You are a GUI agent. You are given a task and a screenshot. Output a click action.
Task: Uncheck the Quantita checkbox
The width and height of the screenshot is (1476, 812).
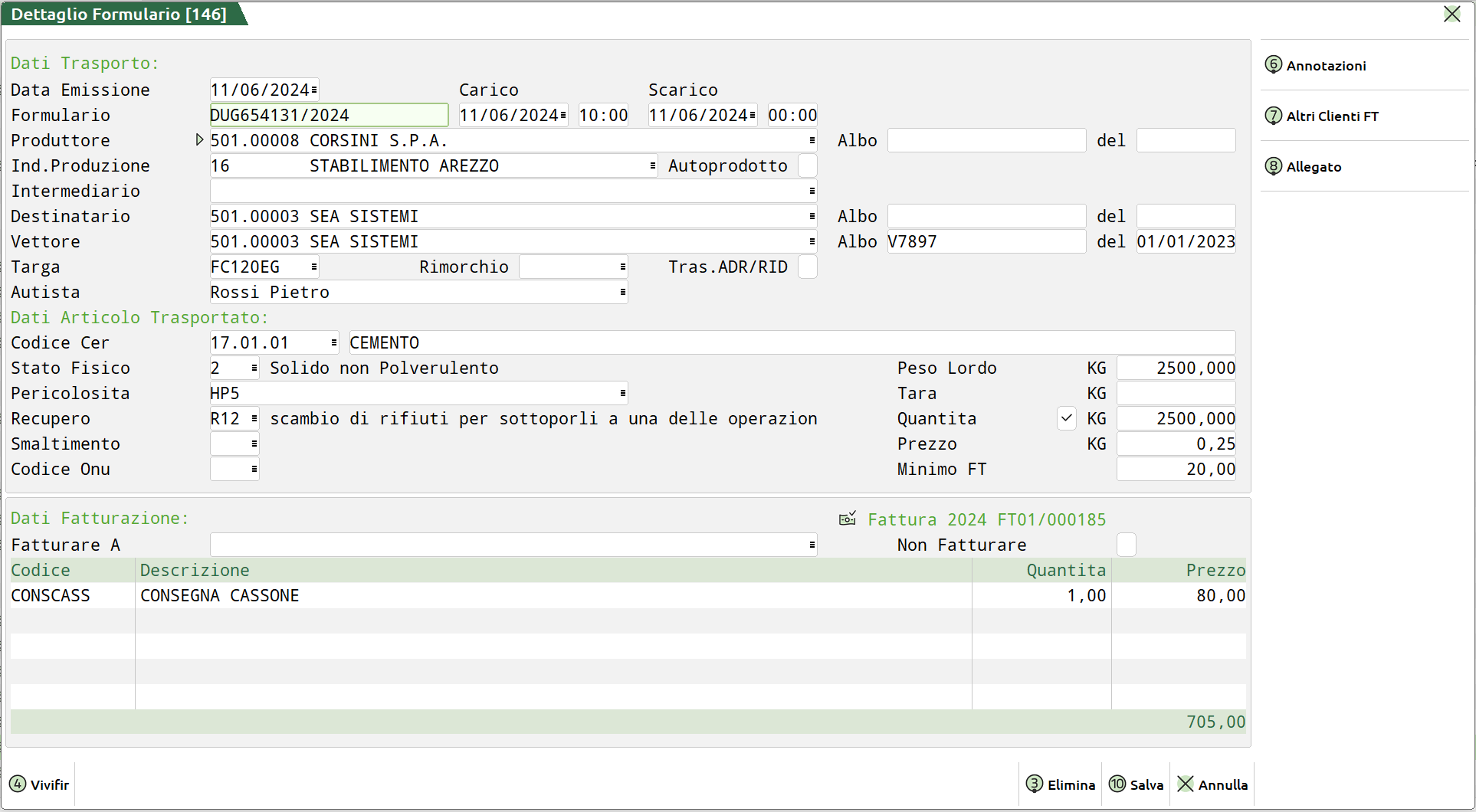1066,418
